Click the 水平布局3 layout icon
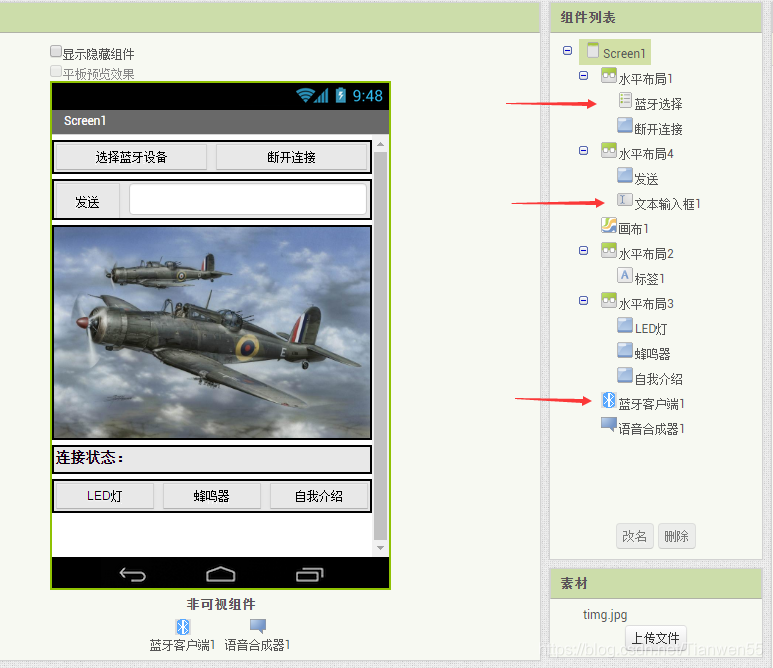 point(609,300)
